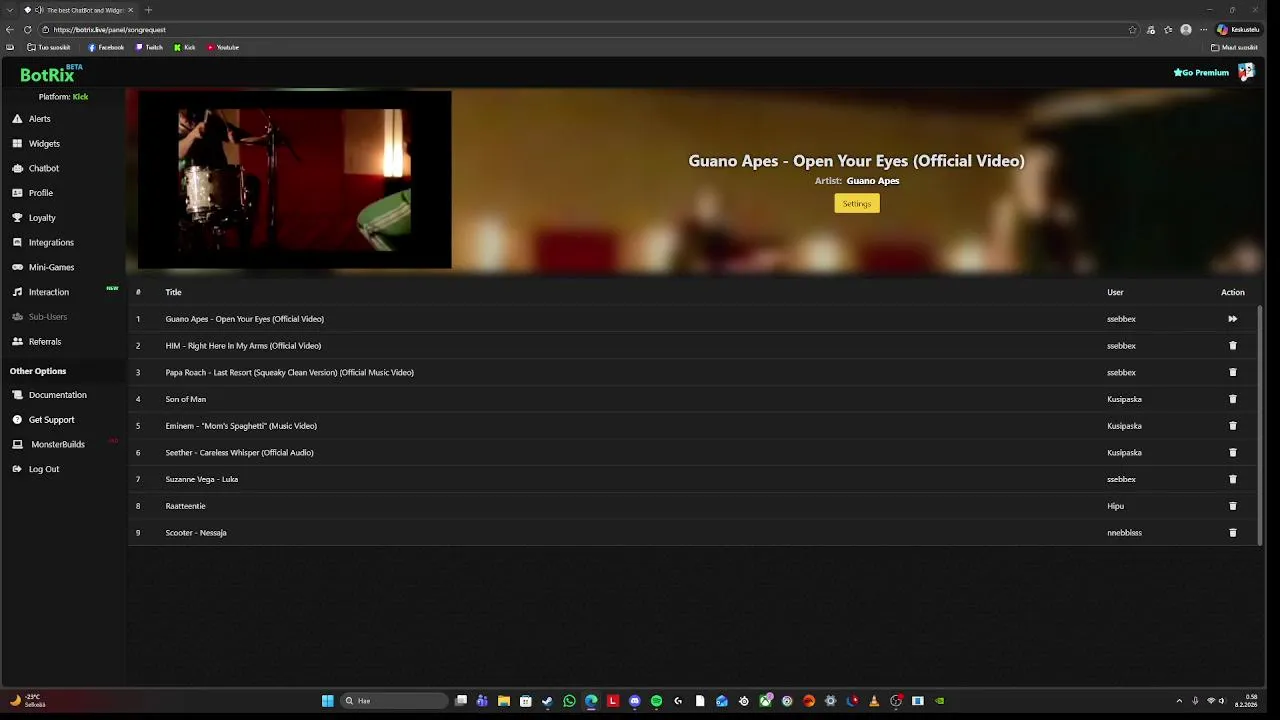Image resolution: width=1280 pixels, height=720 pixels.
Task: Click user nnebbisss in the list
Action: tap(1124, 533)
